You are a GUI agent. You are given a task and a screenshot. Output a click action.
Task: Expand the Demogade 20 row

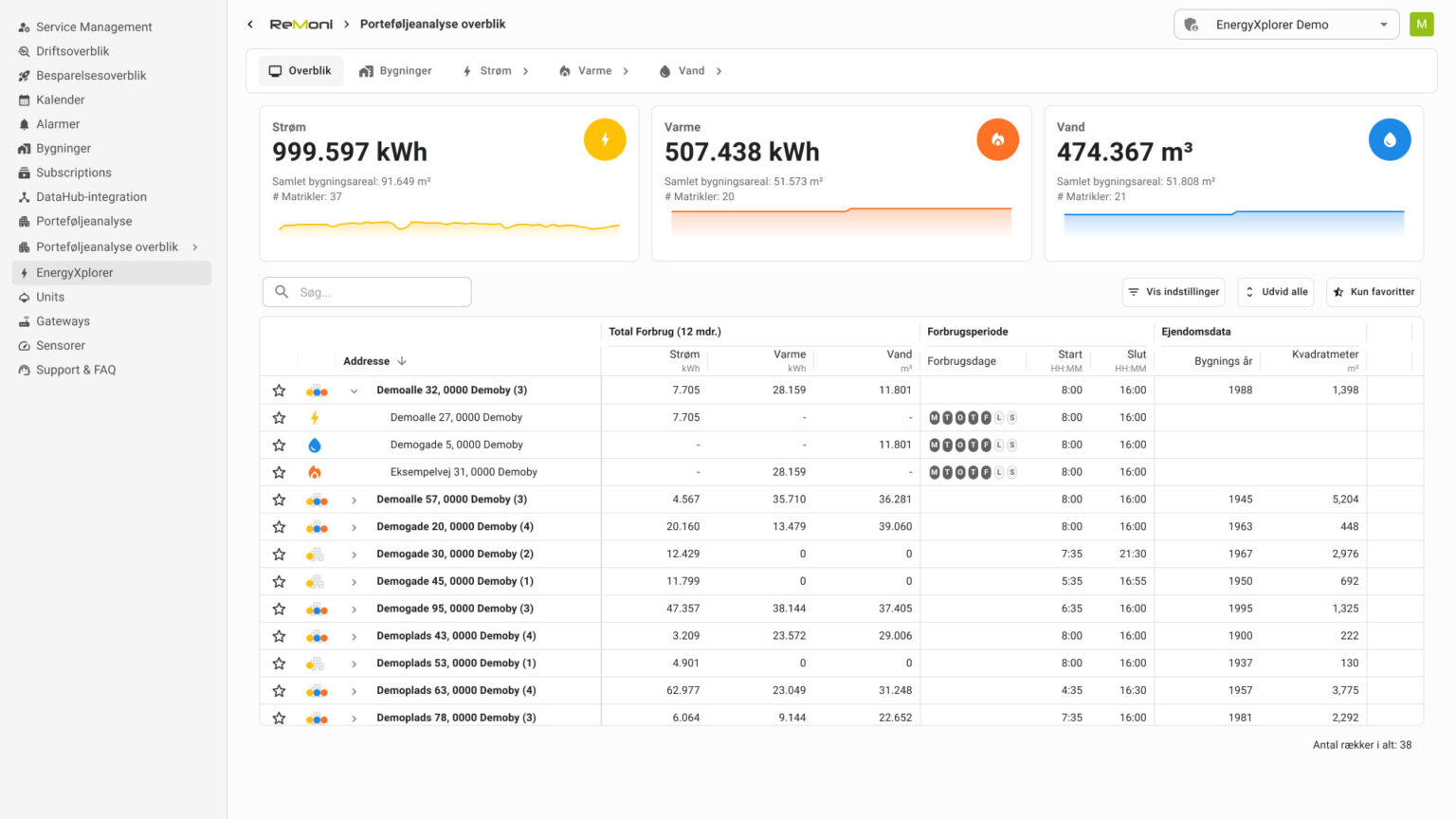354,527
